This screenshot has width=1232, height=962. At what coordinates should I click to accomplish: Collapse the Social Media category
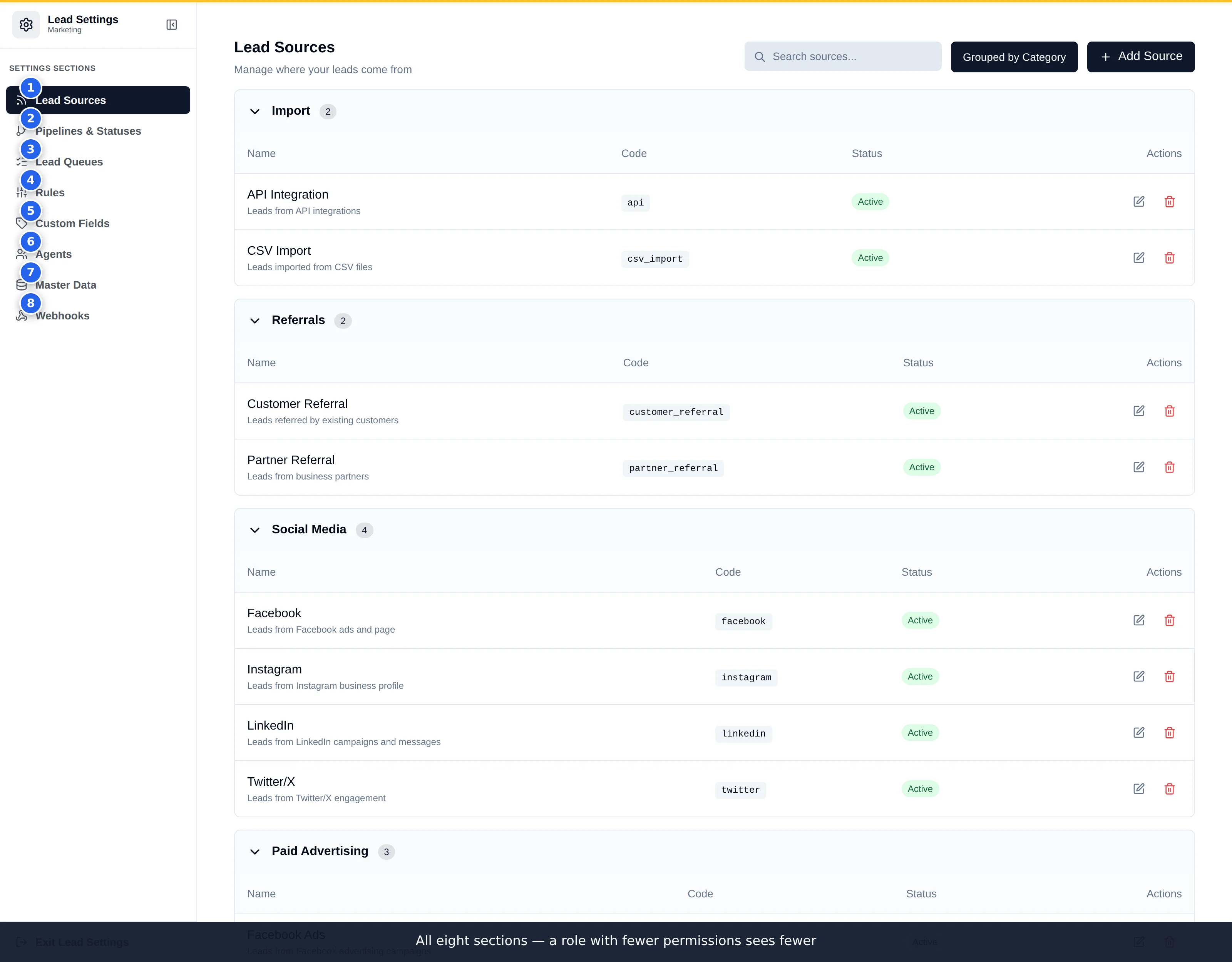pyautogui.click(x=255, y=530)
